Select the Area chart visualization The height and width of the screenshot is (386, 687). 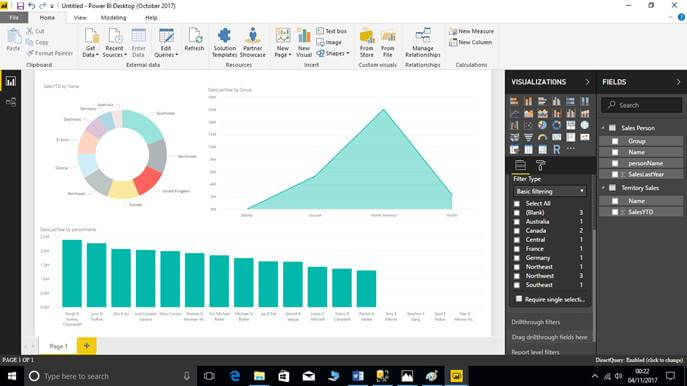tap(528, 113)
